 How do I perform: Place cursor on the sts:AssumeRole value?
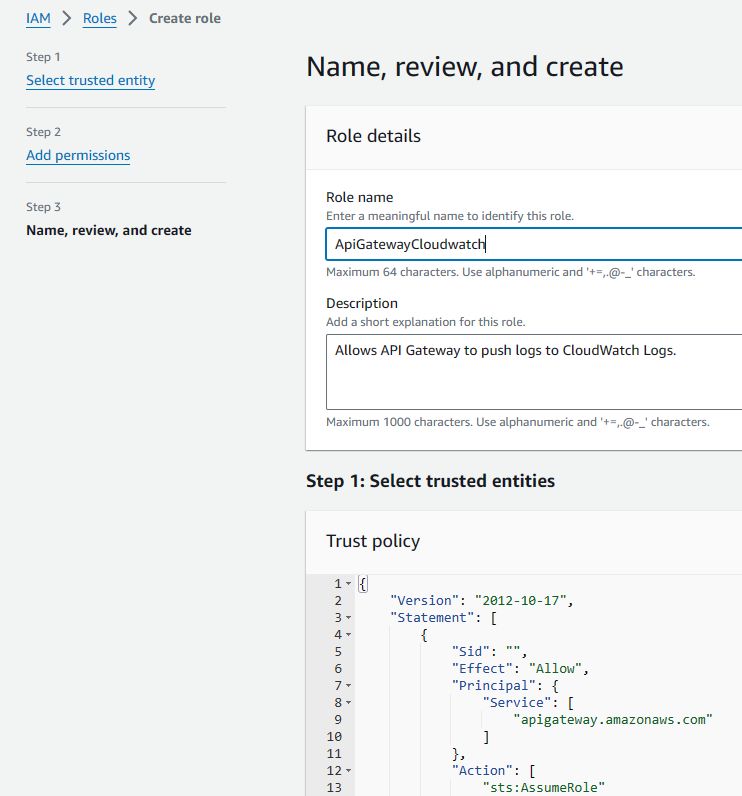(542, 787)
